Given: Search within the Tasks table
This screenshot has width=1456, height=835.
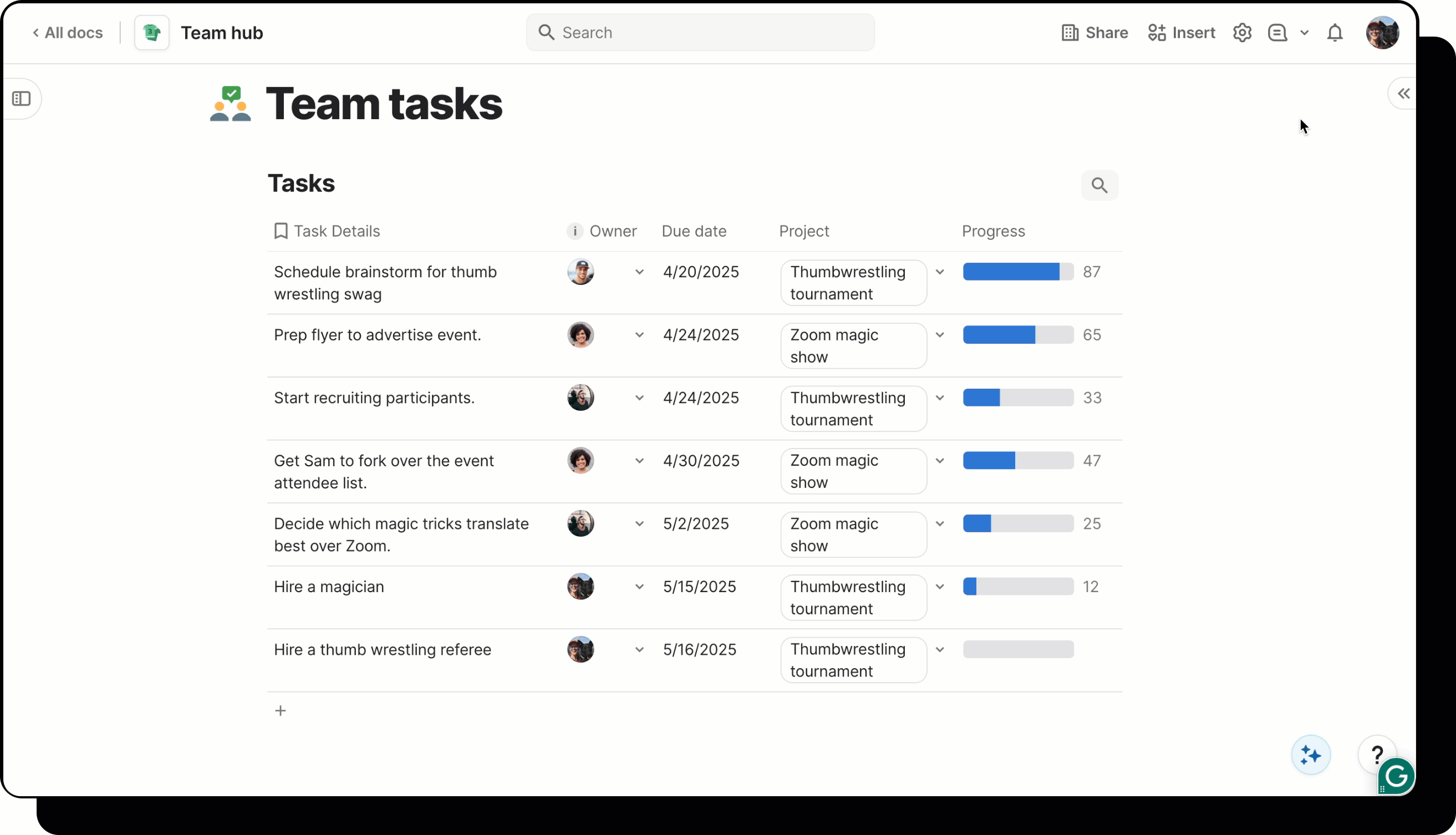Looking at the screenshot, I should pos(1099,185).
